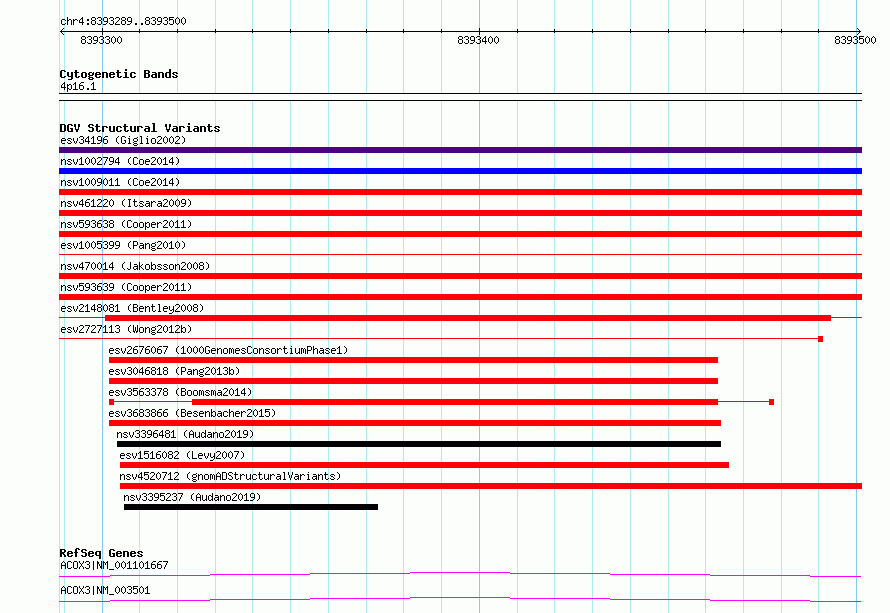Image resolution: width=890 pixels, height=613 pixels.
Task: Click esv2148081 (Bentley2008) label
Action: (132, 308)
